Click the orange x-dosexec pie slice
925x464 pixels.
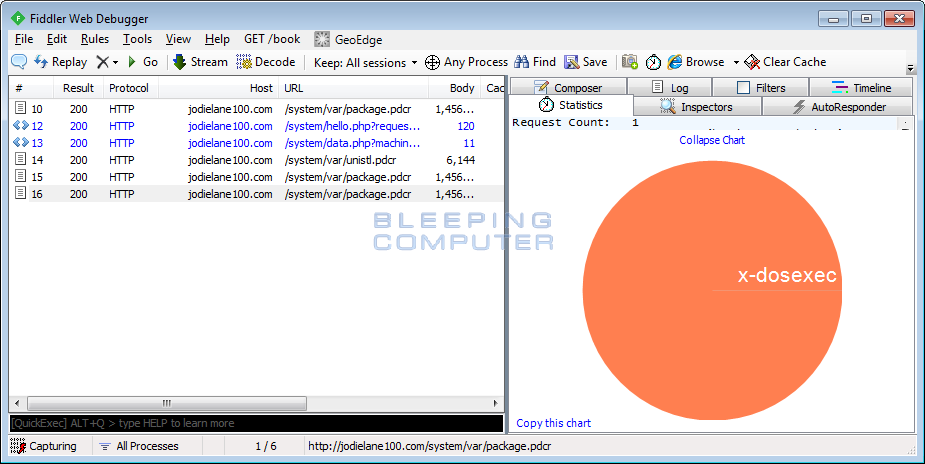tap(712, 290)
